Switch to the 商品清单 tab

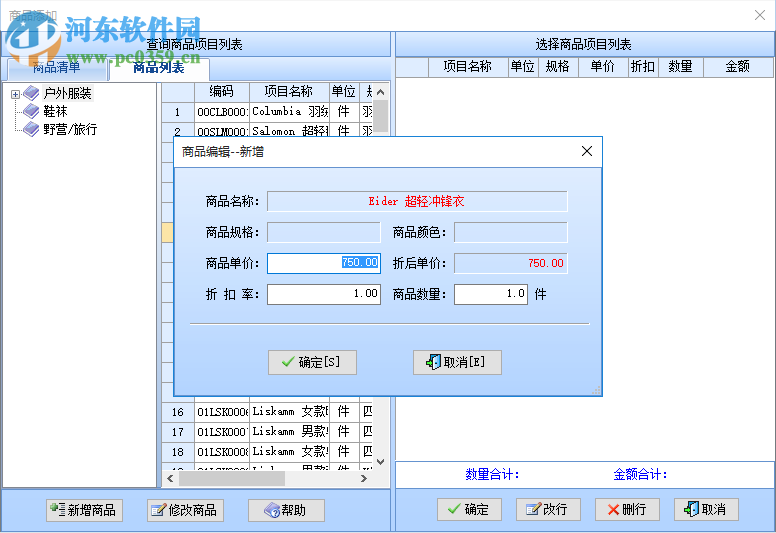tap(56, 68)
